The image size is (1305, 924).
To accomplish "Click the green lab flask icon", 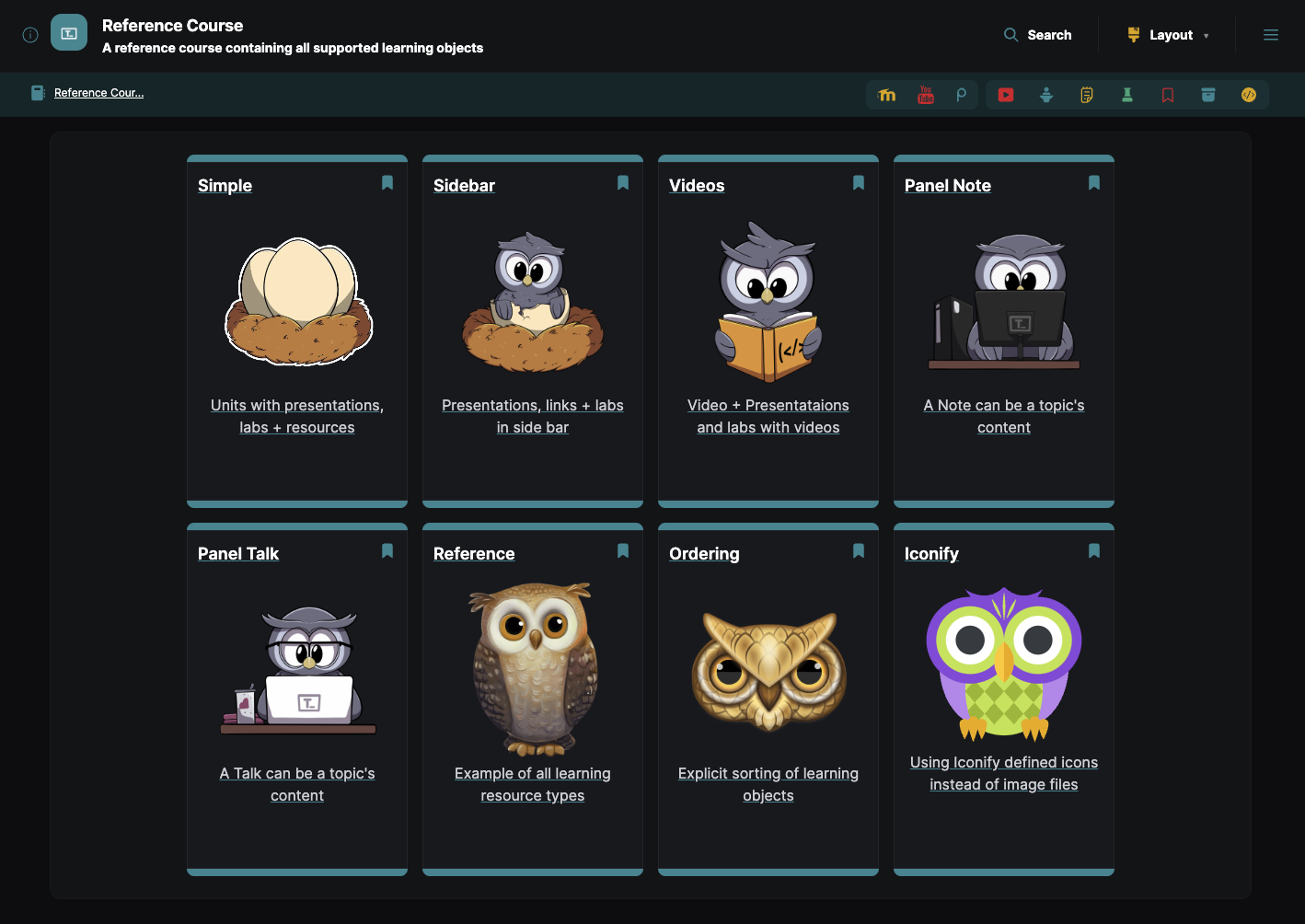I will pos(1127,94).
